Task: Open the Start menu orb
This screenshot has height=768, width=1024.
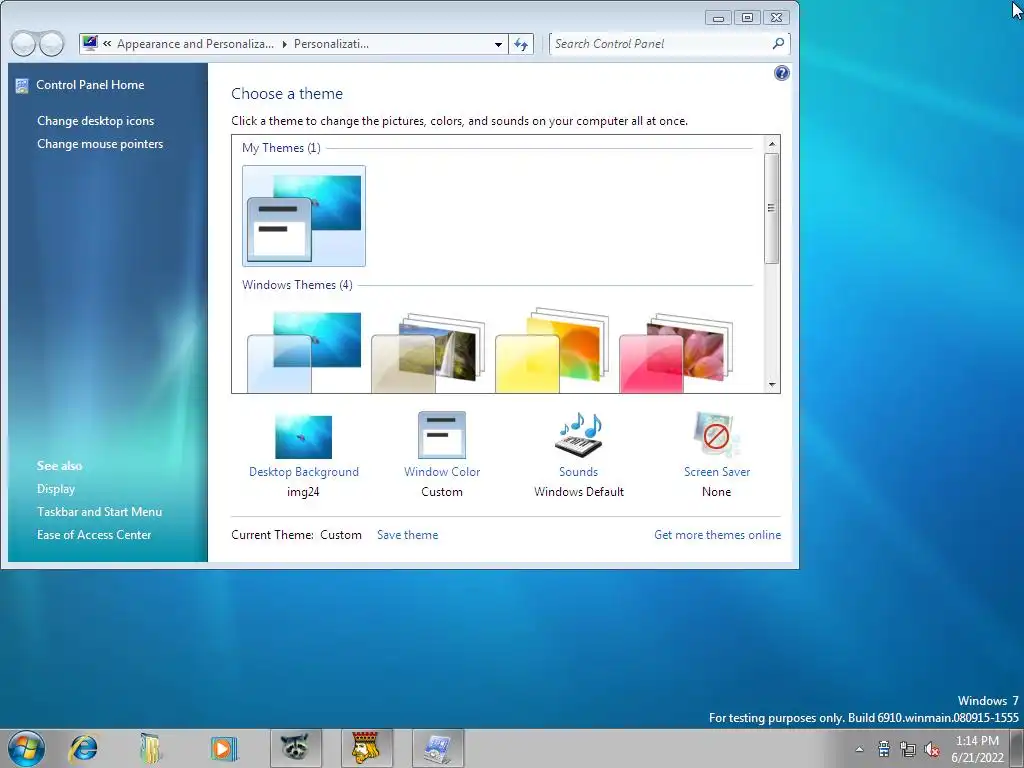Action: click(x=26, y=748)
